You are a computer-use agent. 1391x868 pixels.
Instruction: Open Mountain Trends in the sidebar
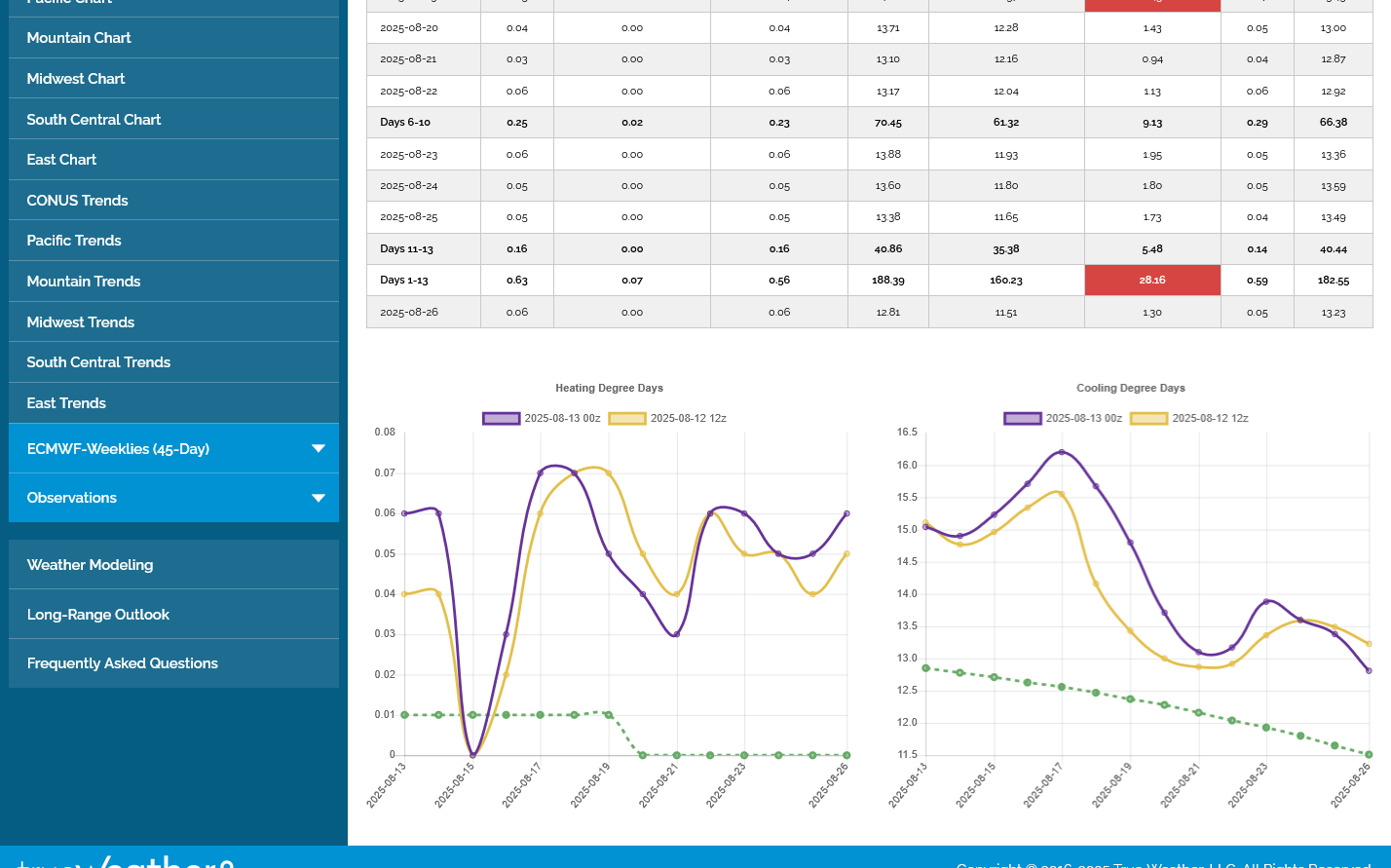pos(84,282)
